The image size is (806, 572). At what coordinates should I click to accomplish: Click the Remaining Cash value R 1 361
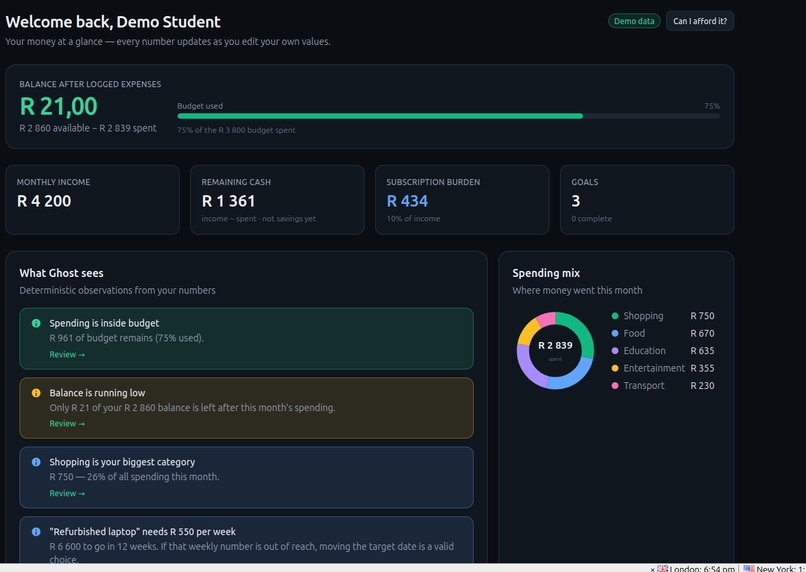tap(228, 201)
